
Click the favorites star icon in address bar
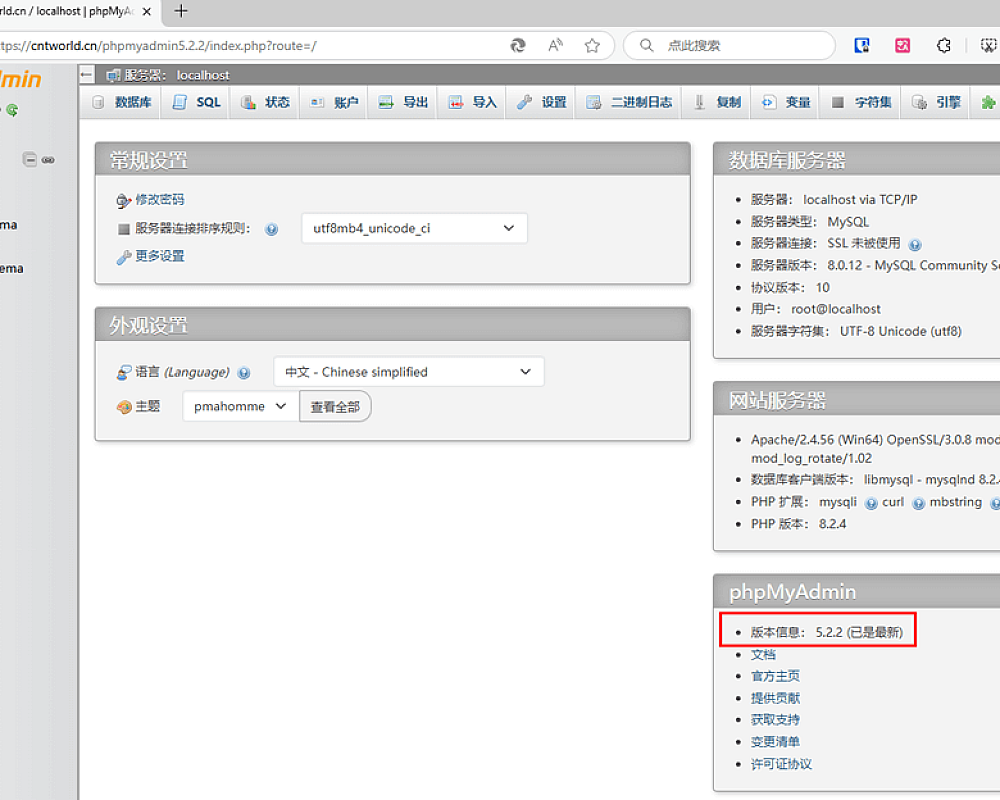[x=592, y=46]
